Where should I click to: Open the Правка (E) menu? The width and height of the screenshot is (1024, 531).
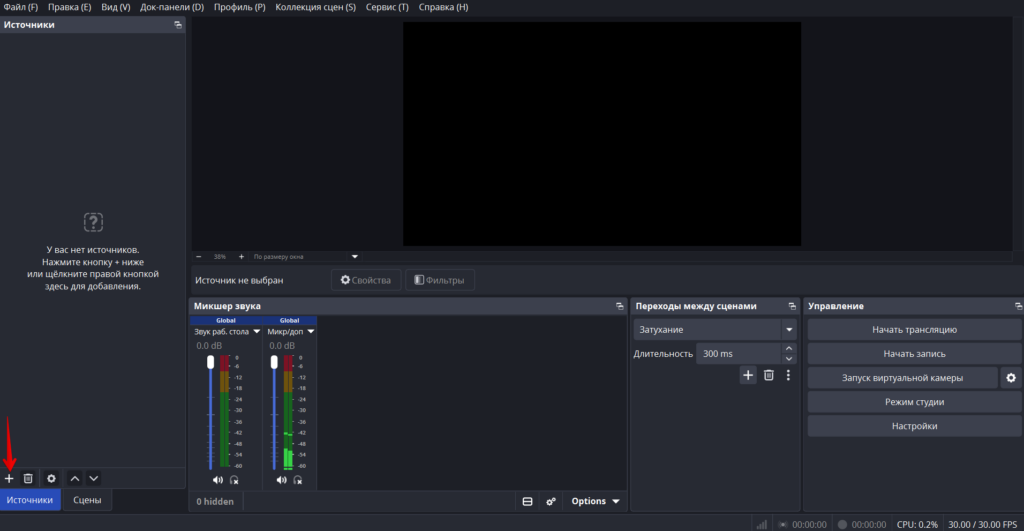69,7
